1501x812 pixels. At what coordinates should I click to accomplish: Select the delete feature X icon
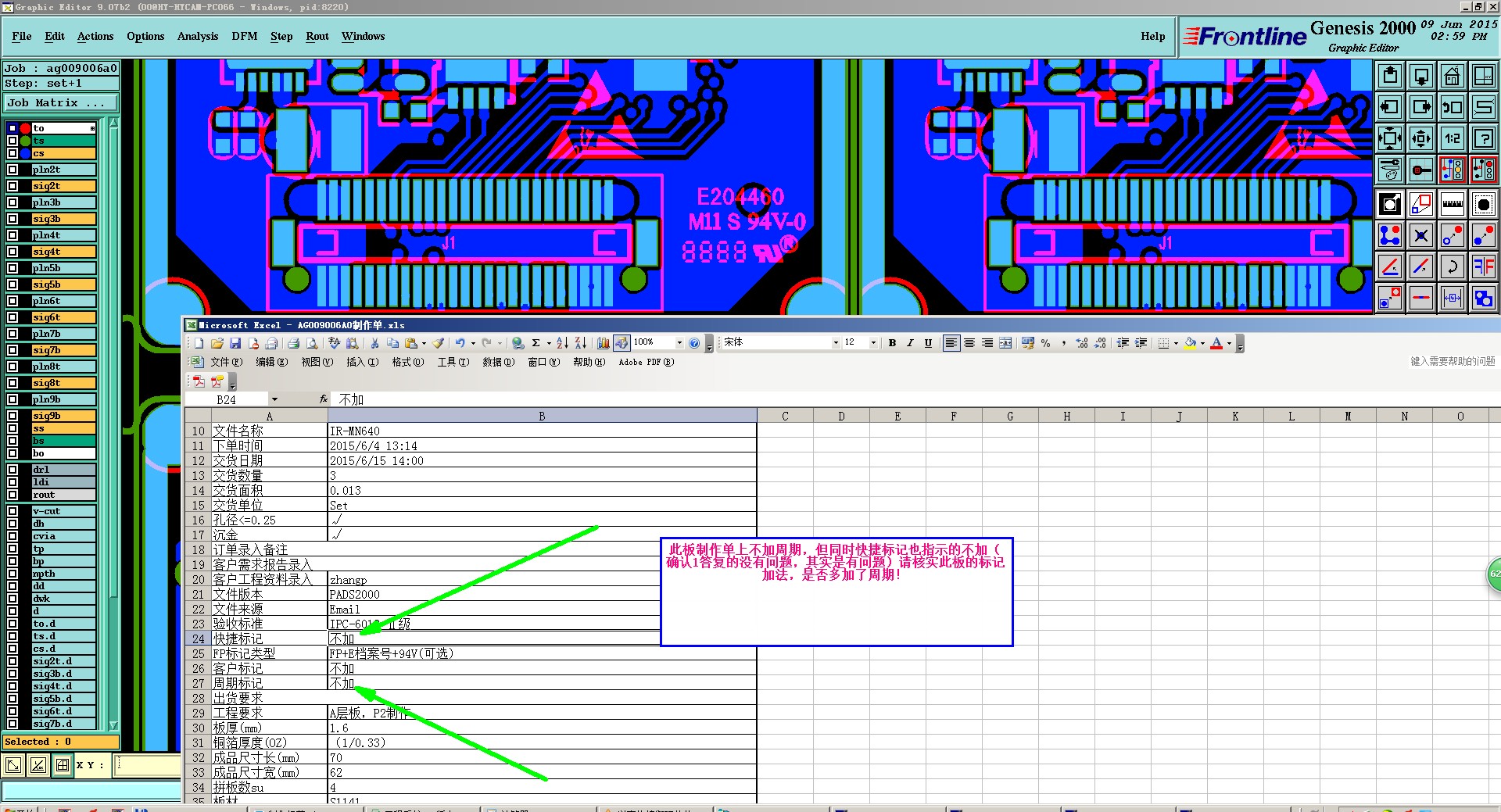click(1421, 235)
